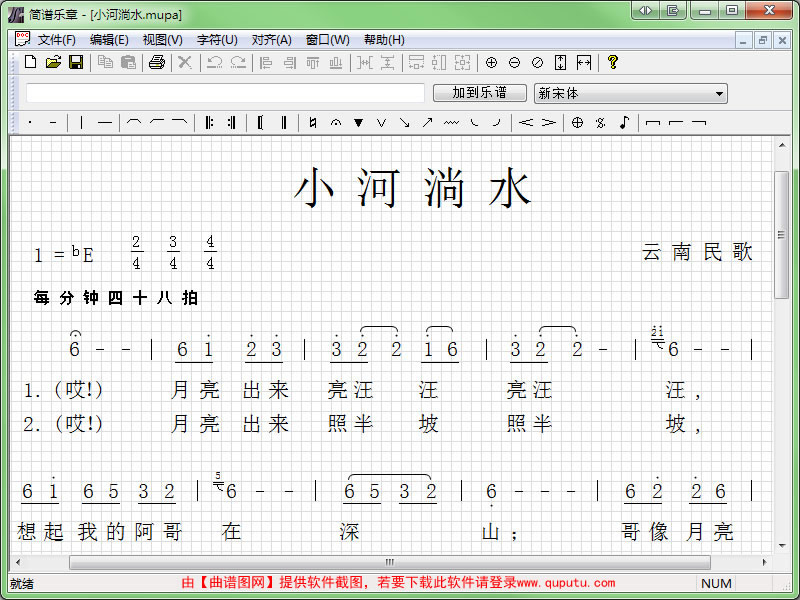Align selected symbols to the right
Image resolution: width=800 pixels, height=600 pixels.
click(289, 62)
